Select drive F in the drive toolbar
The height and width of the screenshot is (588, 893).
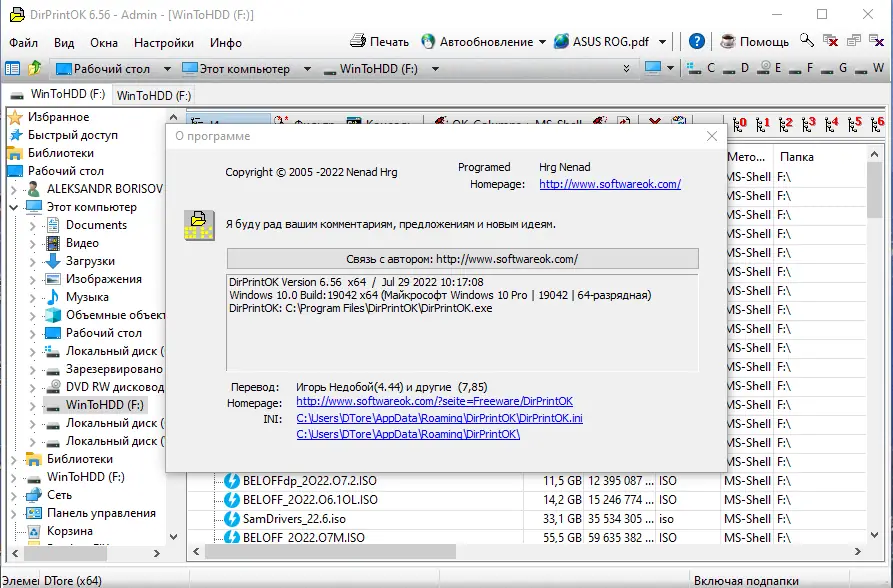802,68
